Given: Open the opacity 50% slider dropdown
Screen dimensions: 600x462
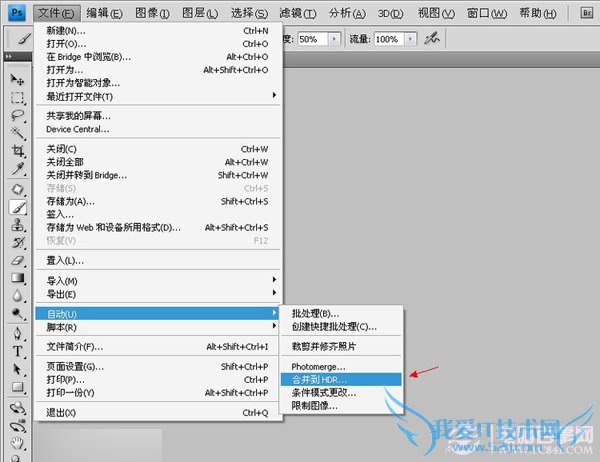Looking at the screenshot, I should pos(334,39).
